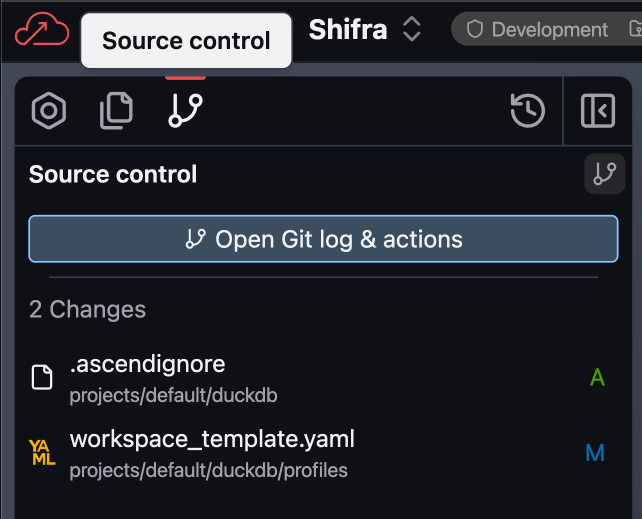642x519 pixels.
Task: Click the branch icon beside Source control heading
Action: [x=604, y=174]
